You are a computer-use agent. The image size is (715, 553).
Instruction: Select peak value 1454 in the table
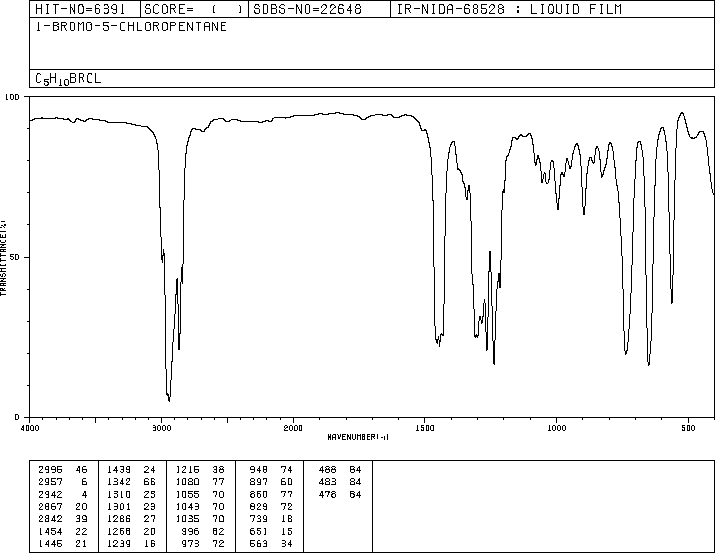point(50,531)
